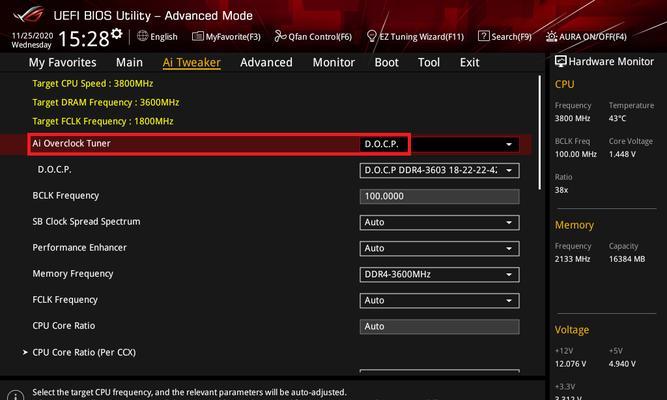Click the Qfan Control fan icon
The image size is (667, 400).
[280, 36]
